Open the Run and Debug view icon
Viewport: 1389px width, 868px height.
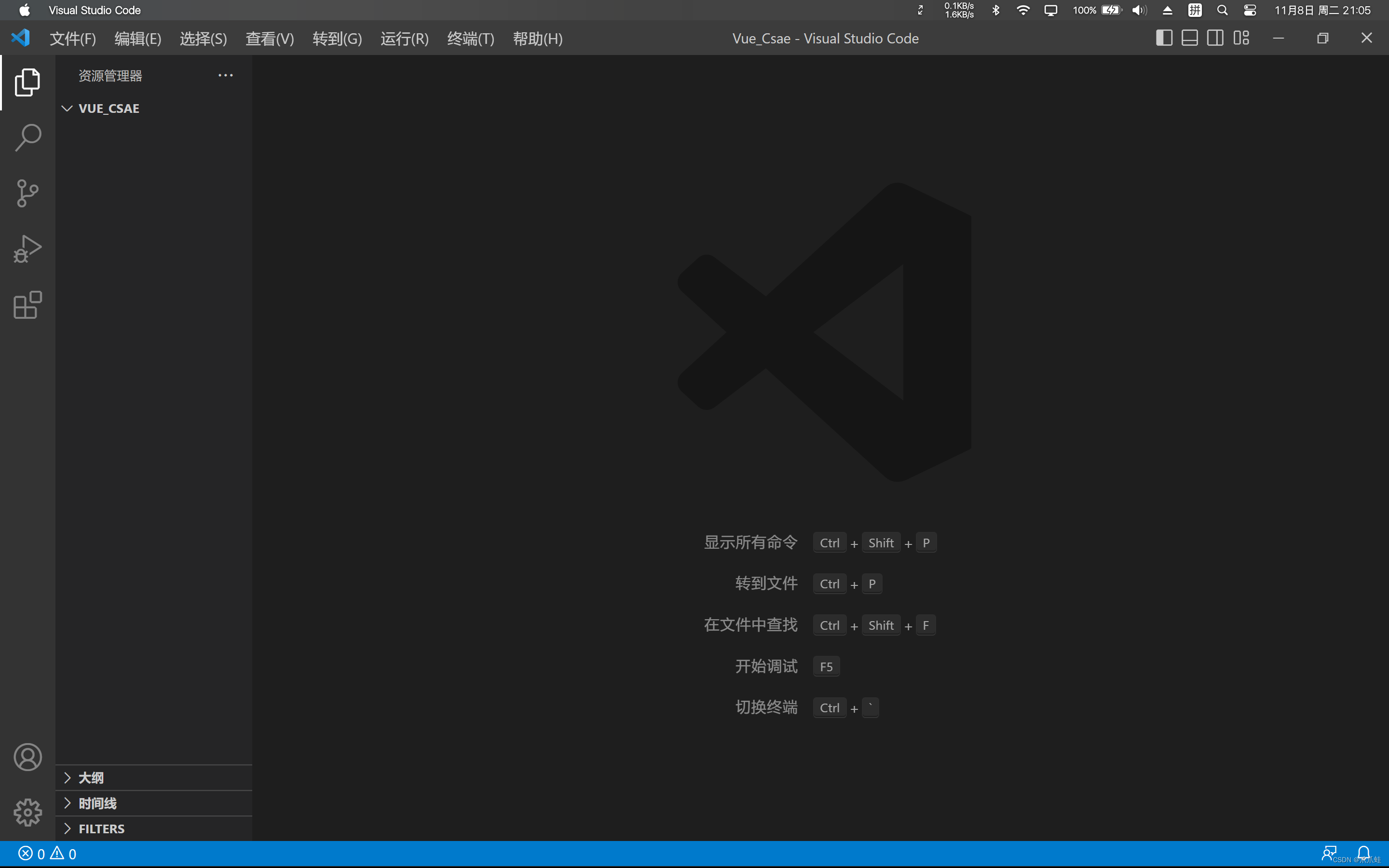(27, 248)
